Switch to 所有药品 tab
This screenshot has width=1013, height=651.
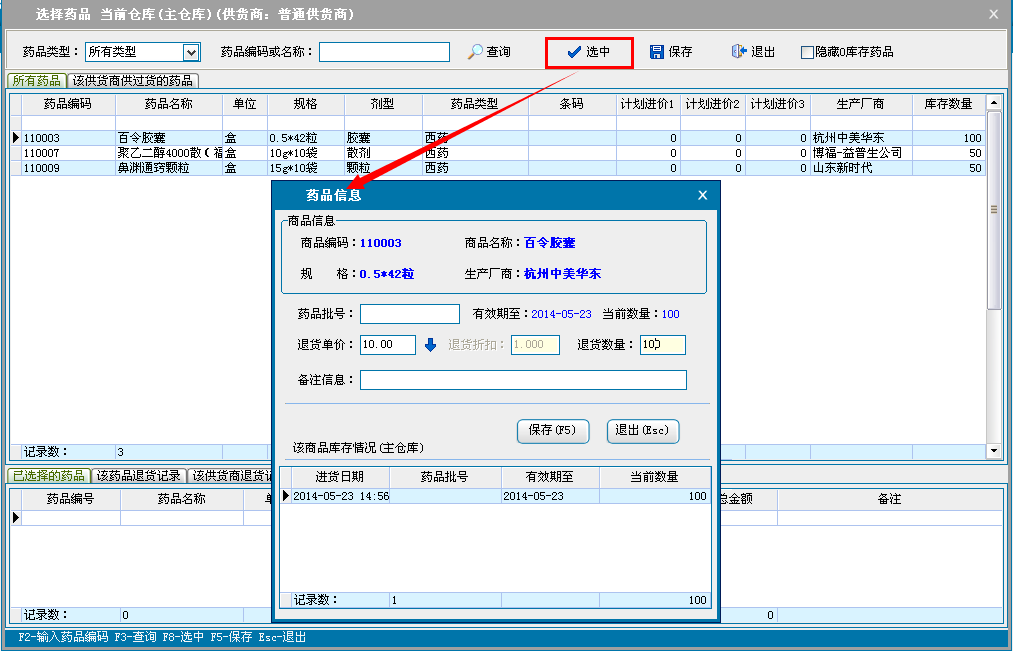click(x=37, y=80)
